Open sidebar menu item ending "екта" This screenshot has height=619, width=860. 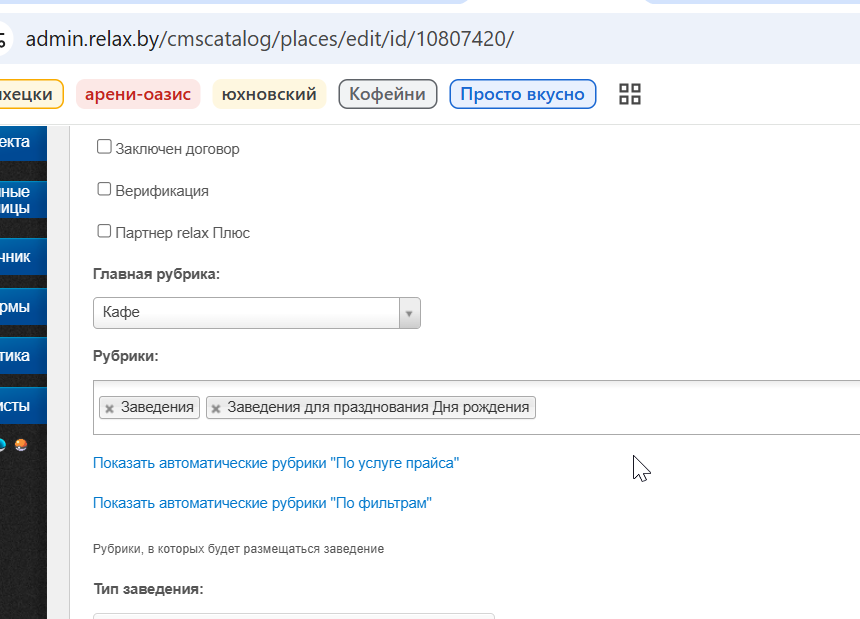click(23, 142)
